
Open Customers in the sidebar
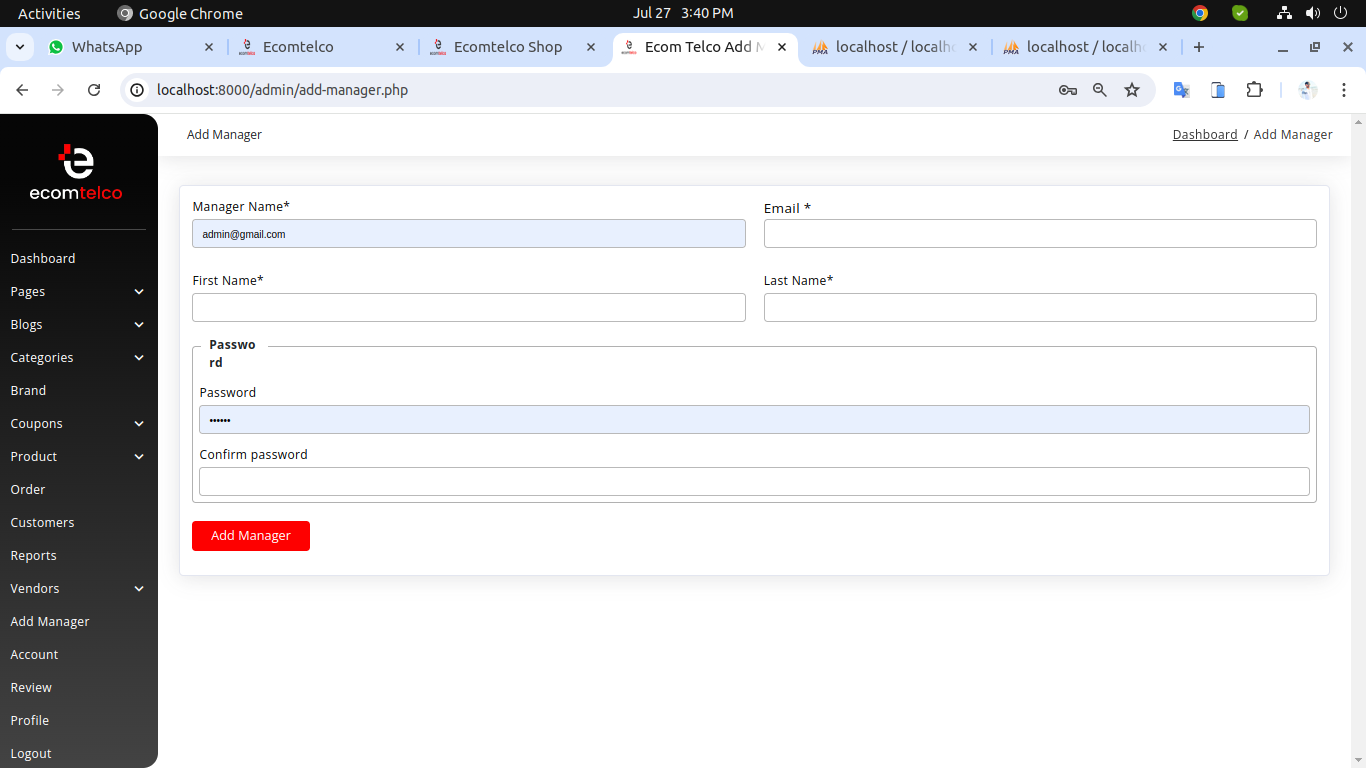click(42, 522)
